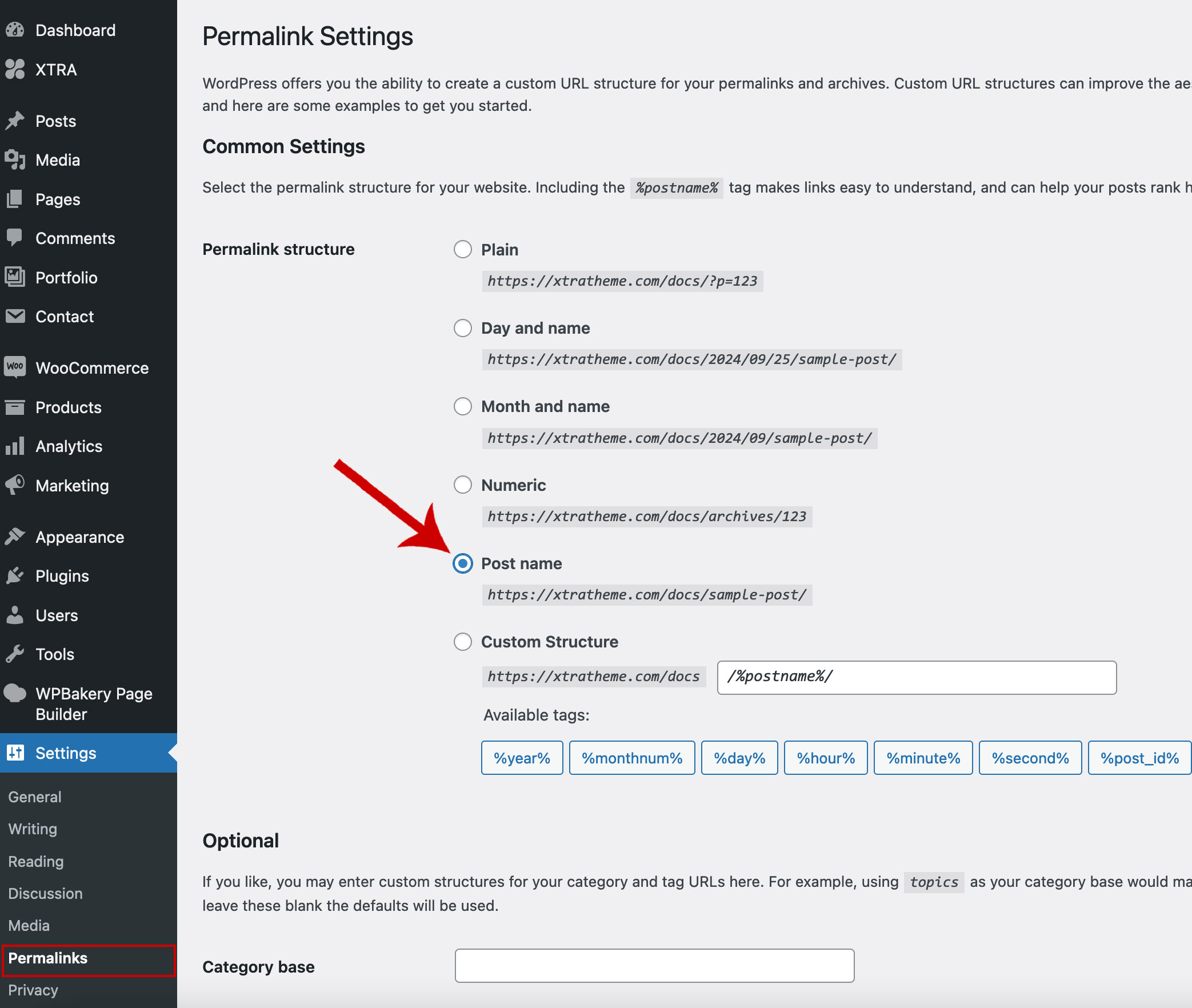Choose the Numeric permalink radio button

462,485
